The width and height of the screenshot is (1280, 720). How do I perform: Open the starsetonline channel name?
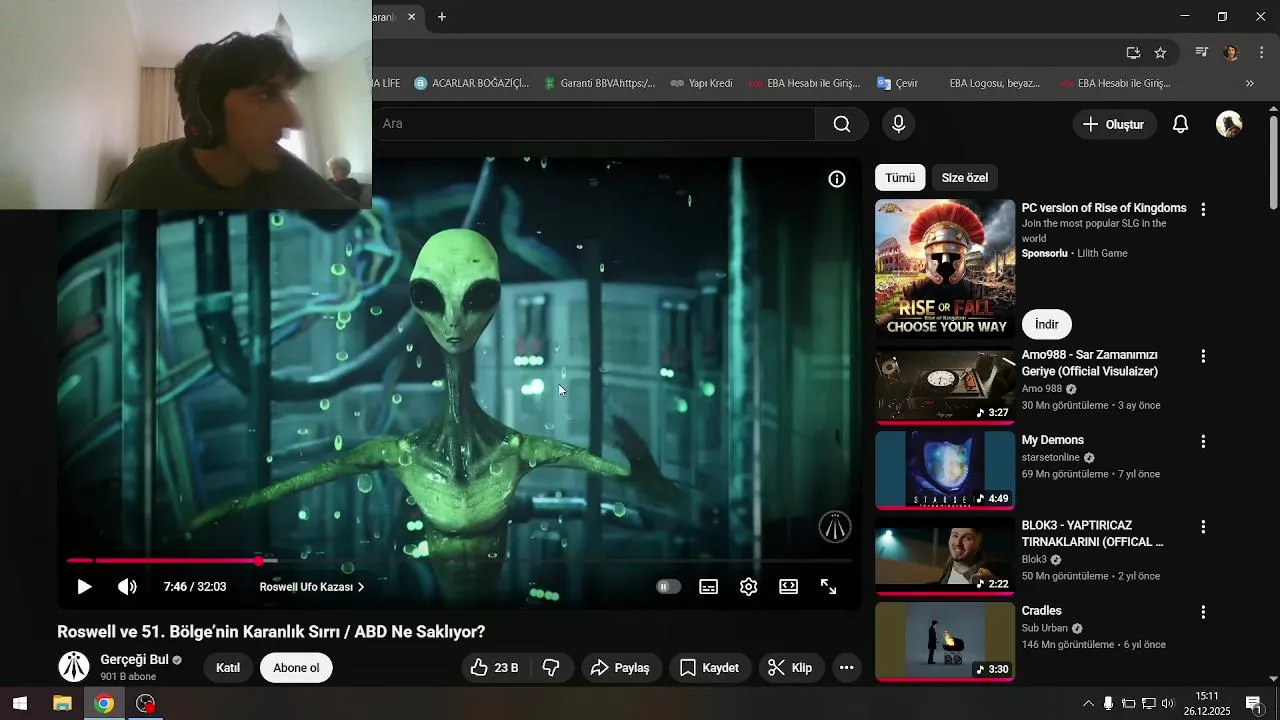pyautogui.click(x=1050, y=457)
